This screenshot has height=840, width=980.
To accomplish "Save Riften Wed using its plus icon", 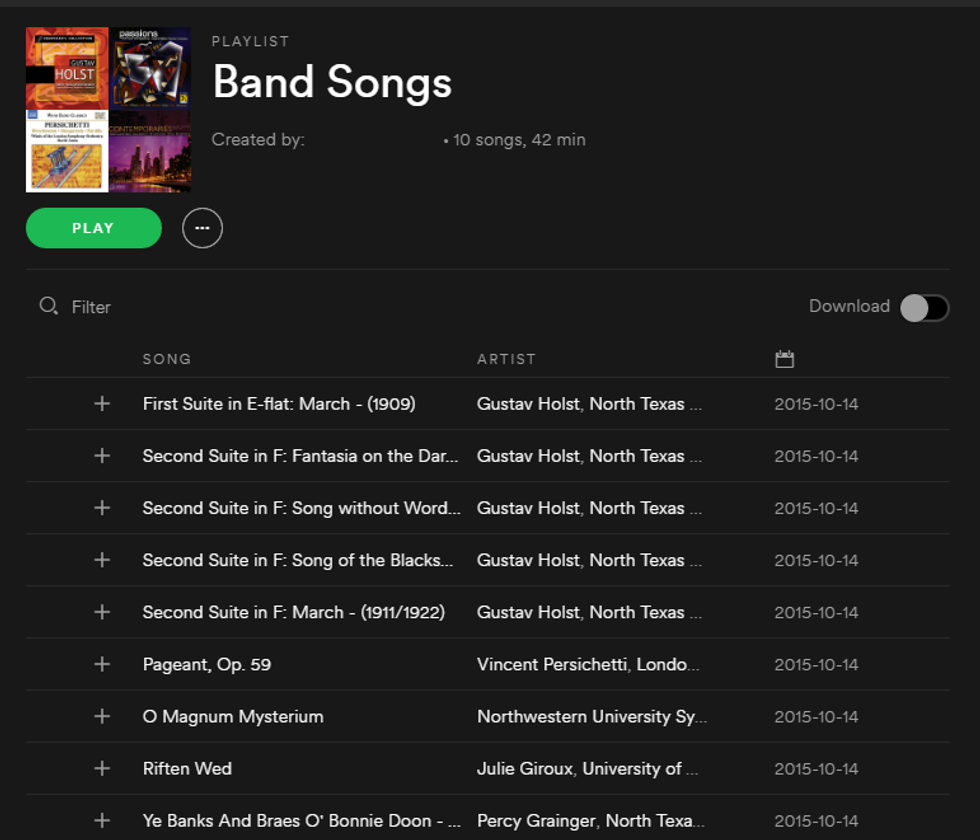I will pos(101,768).
